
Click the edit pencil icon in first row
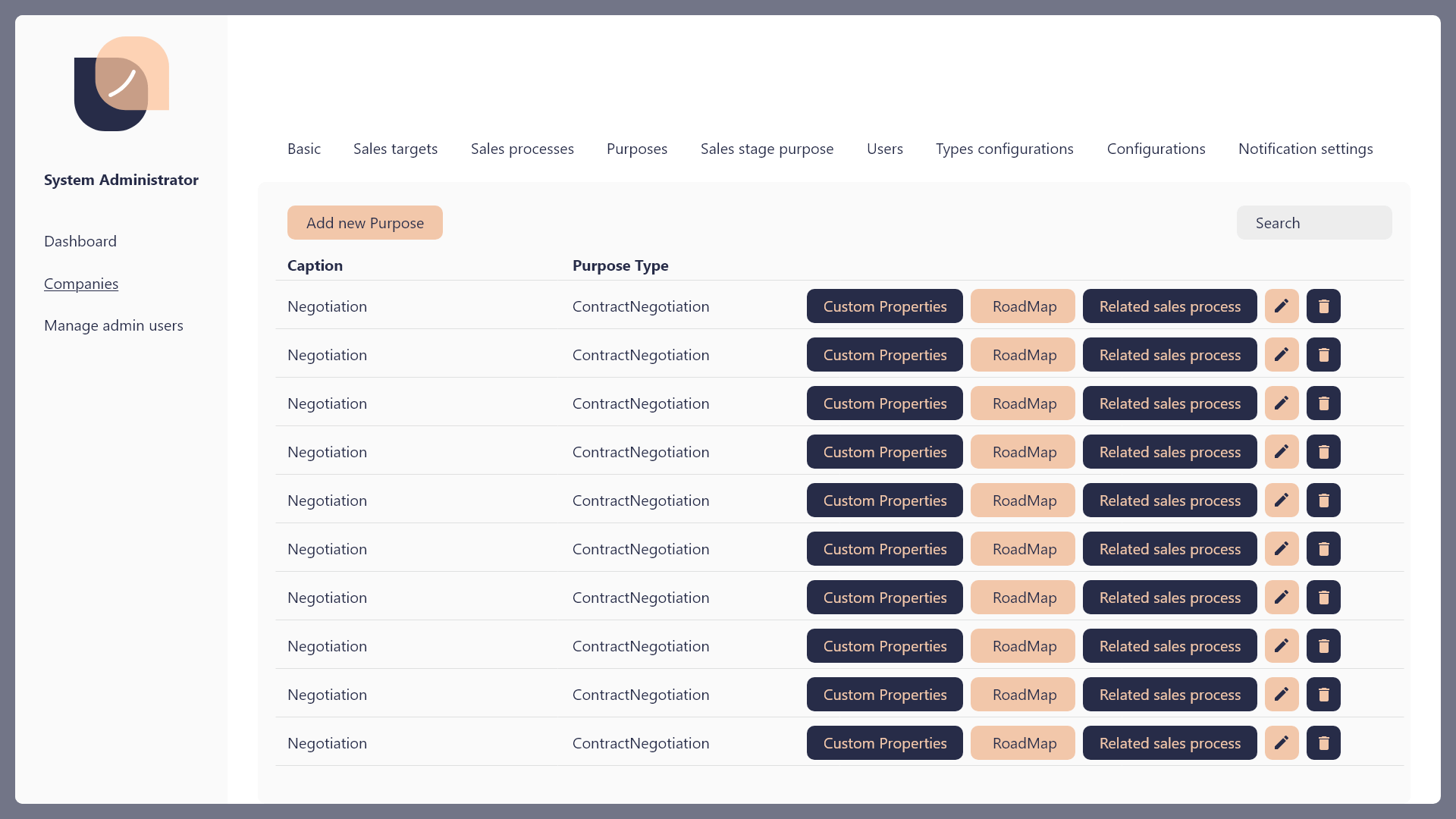[1282, 306]
